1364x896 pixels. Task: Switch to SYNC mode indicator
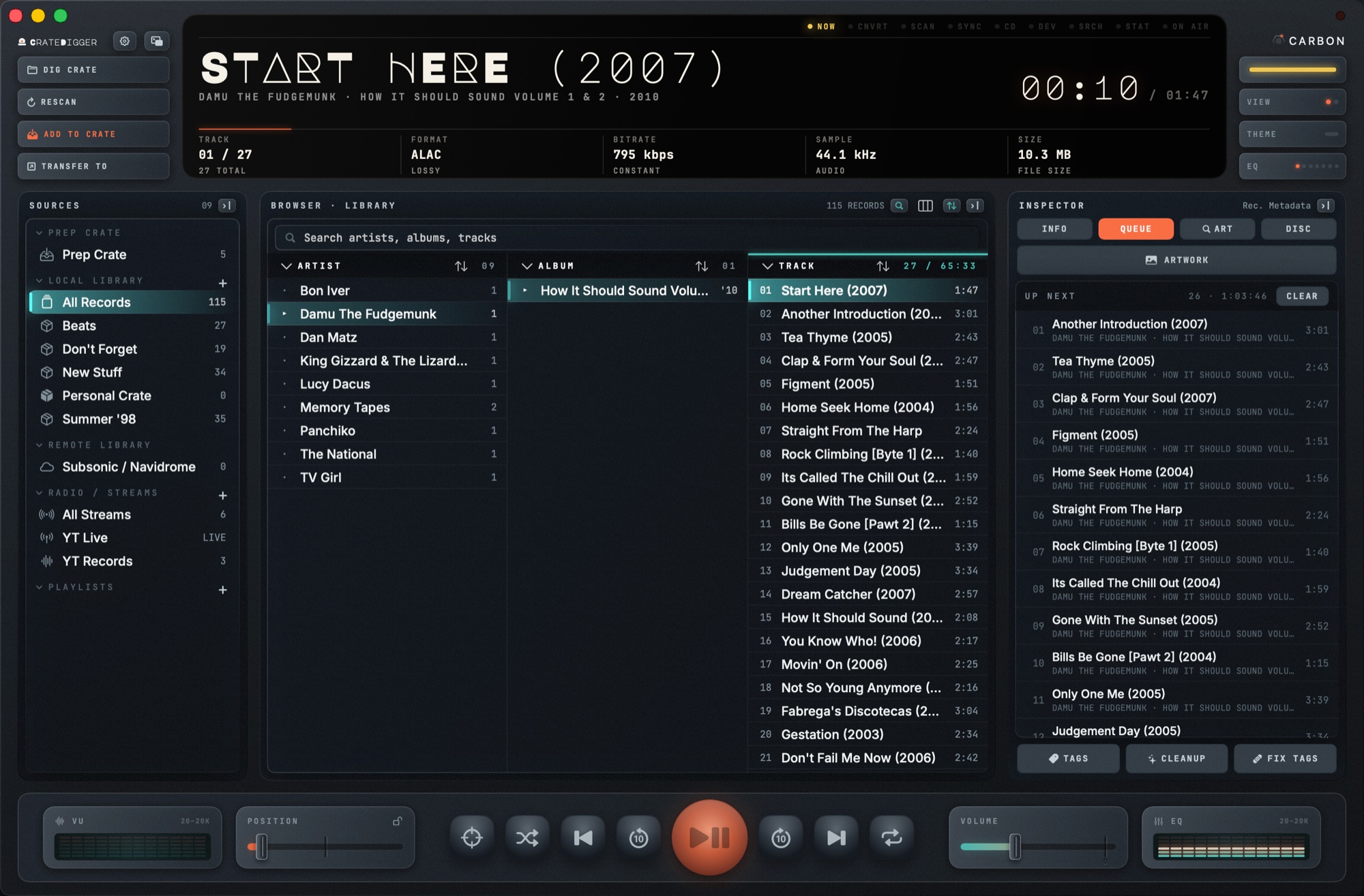point(965,27)
